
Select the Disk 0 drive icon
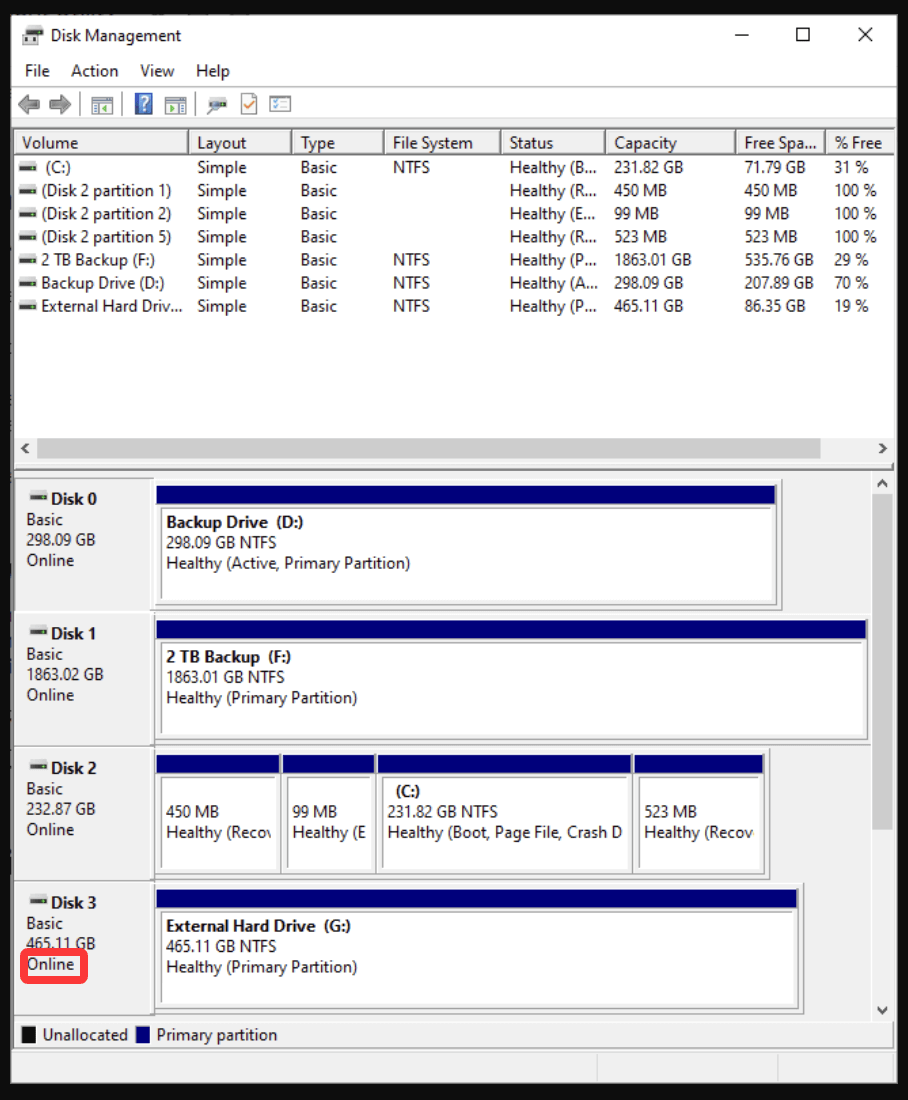37,498
